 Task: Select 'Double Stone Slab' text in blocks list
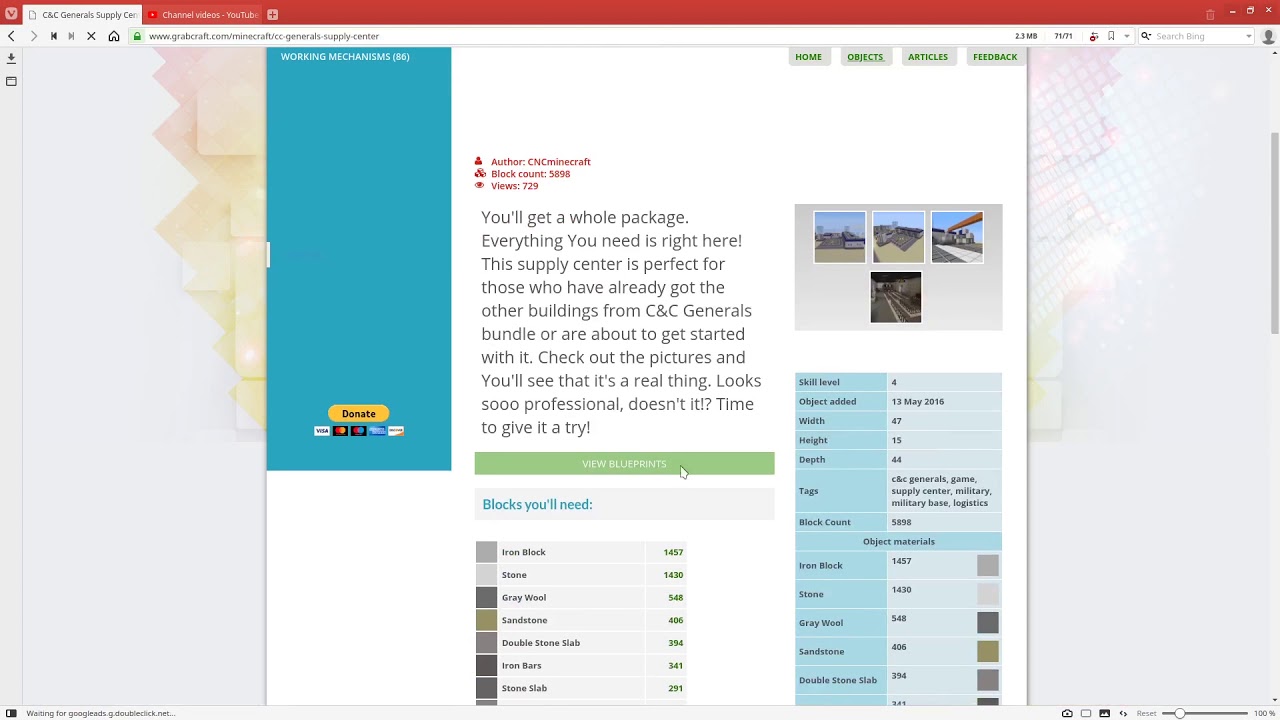[x=541, y=643]
